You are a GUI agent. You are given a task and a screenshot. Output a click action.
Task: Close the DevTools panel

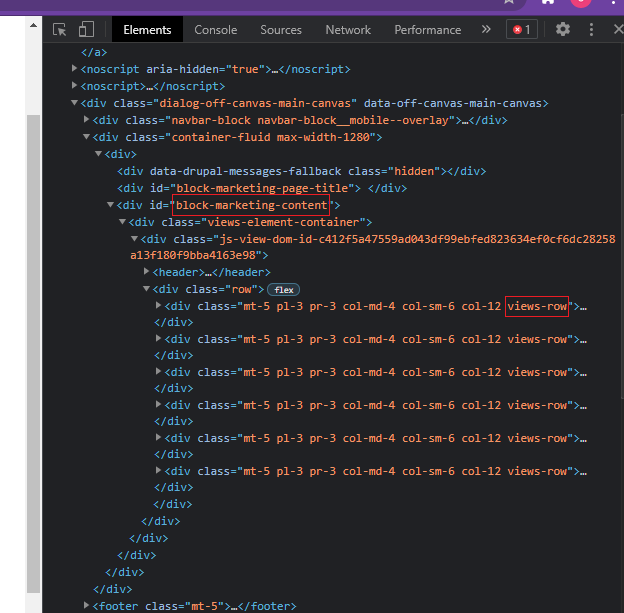click(x=618, y=29)
